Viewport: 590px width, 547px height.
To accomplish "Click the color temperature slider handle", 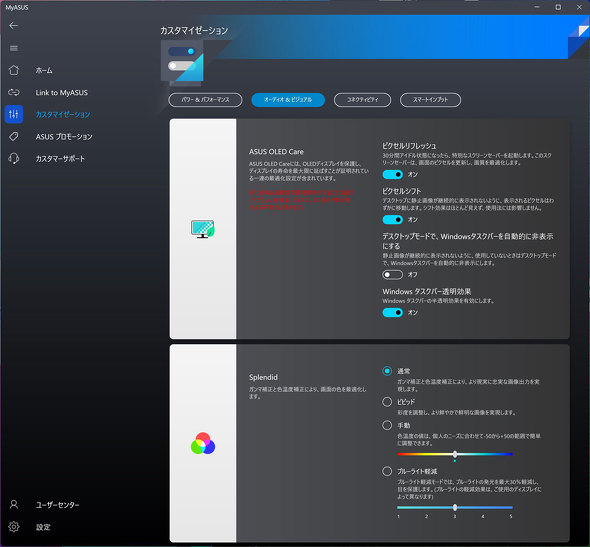I will pos(455,454).
